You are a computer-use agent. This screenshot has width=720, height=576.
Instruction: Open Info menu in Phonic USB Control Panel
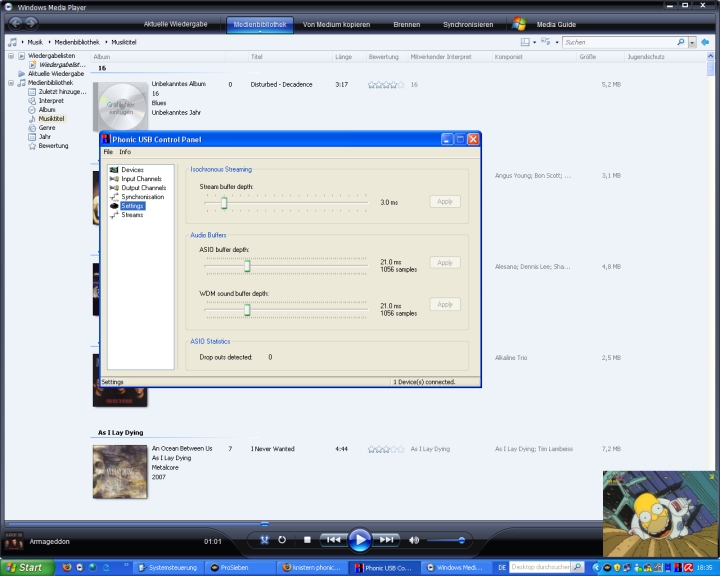[125, 152]
